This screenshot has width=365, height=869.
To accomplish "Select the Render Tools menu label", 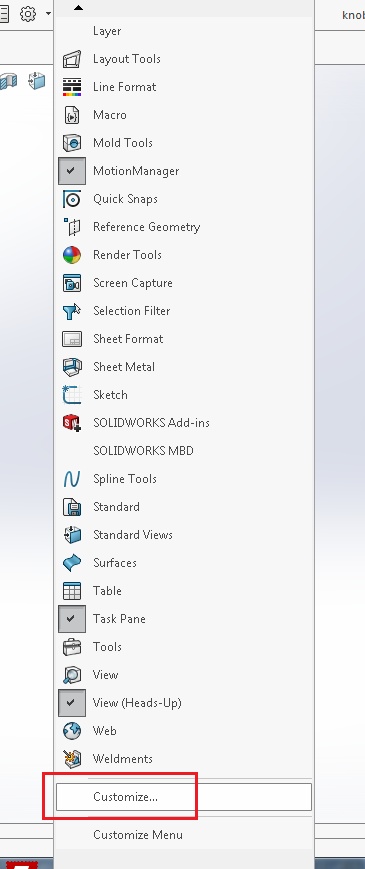I will tap(127, 255).
